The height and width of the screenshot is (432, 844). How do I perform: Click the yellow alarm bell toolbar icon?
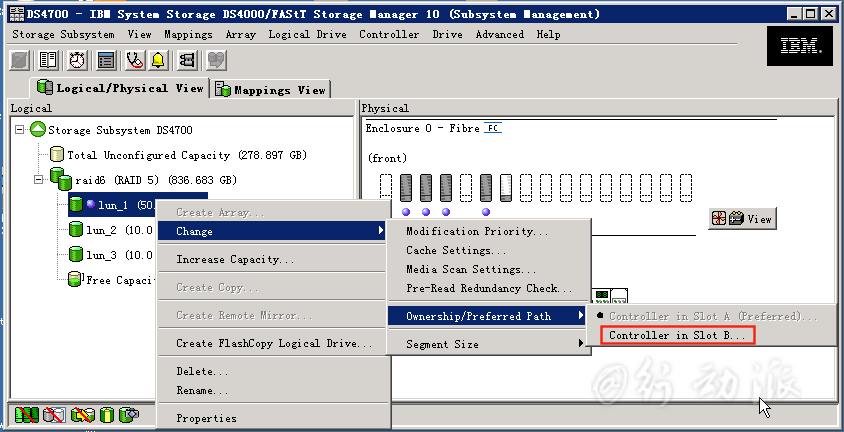pyautogui.click(x=158, y=60)
